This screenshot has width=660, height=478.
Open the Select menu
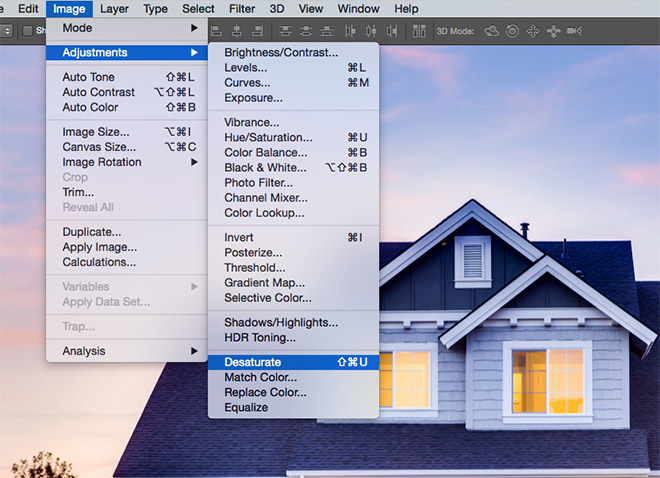coord(198,8)
